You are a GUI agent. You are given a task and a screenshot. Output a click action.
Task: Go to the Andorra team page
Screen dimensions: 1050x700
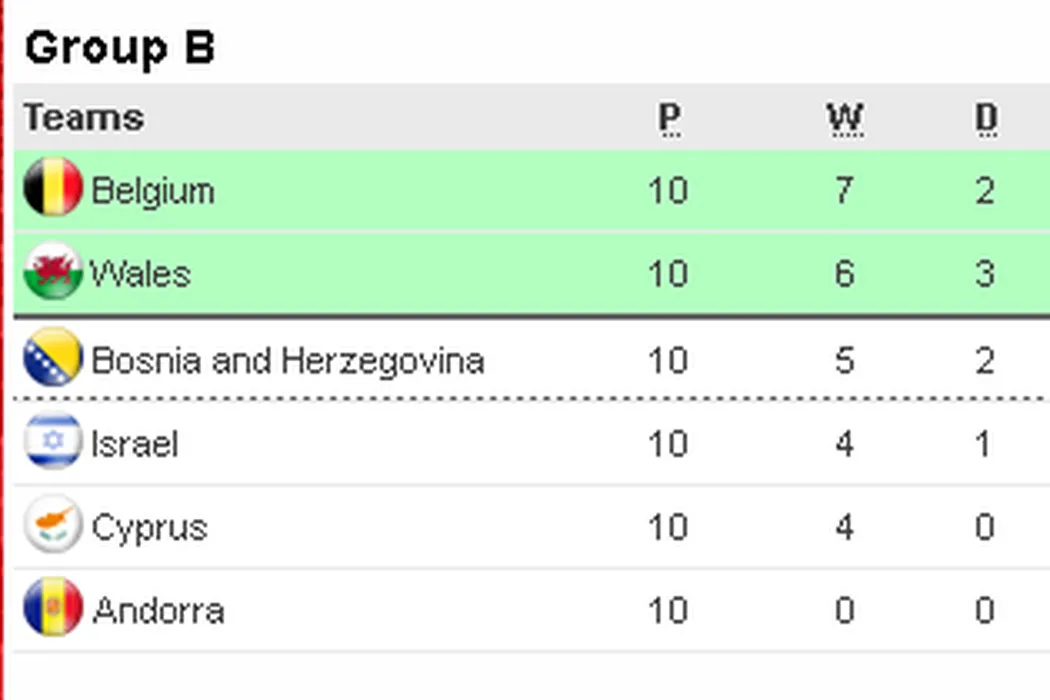tap(157, 610)
